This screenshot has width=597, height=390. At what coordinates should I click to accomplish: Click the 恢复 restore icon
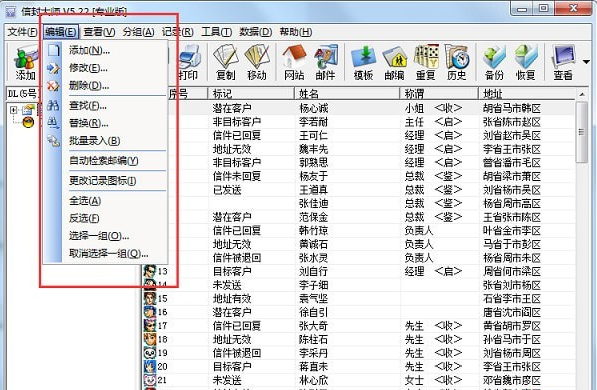pos(526,62)
